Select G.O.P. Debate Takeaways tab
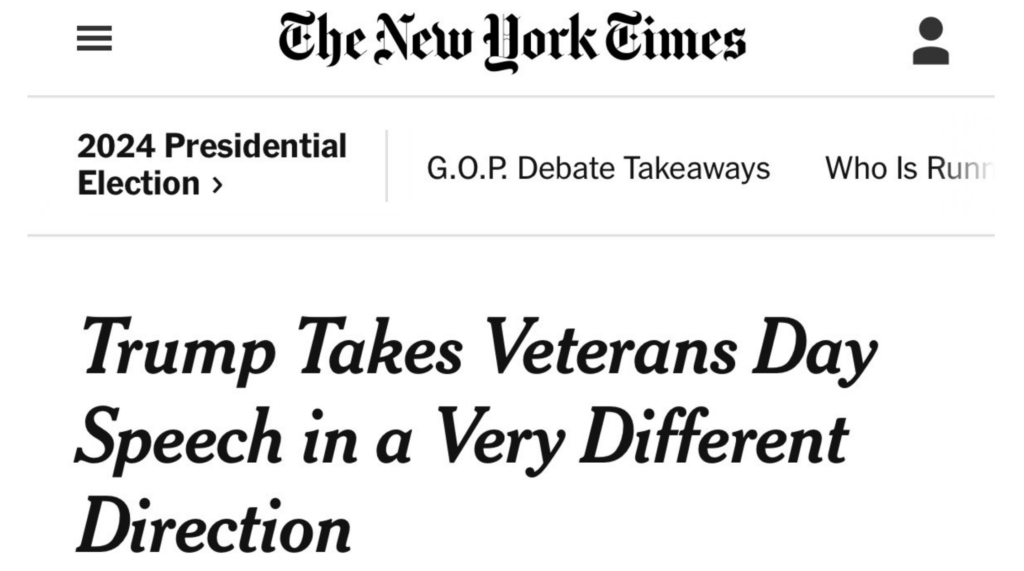This screenshot has height=571, width=1024. click(x=598, y=168)
